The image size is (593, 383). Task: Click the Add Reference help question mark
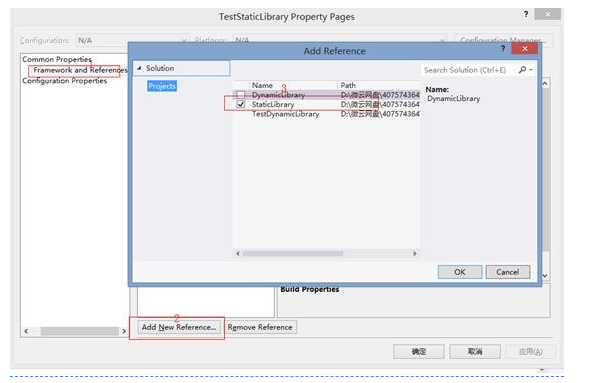(503, 48)
